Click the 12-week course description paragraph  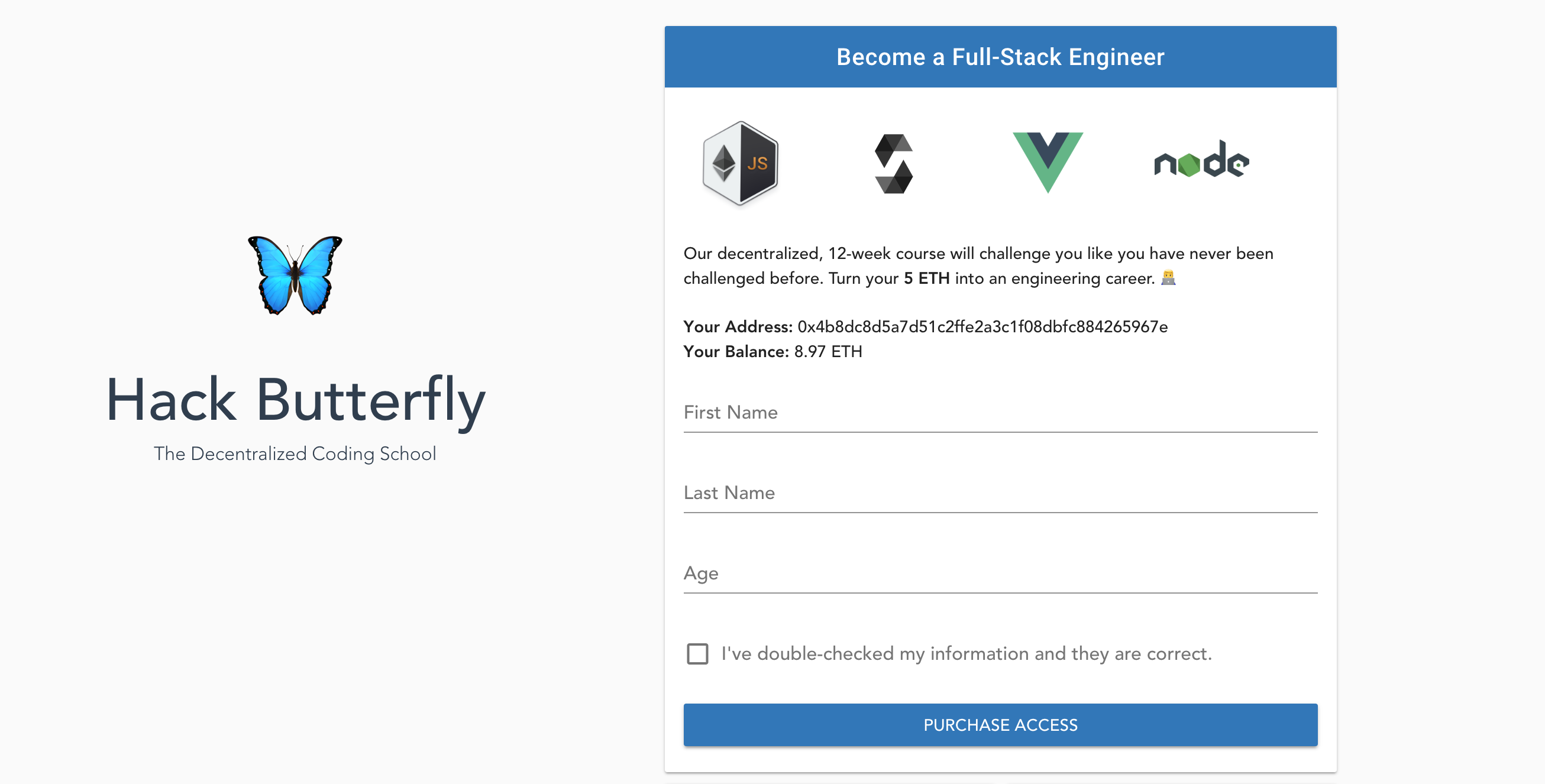[x=979, y=265]
